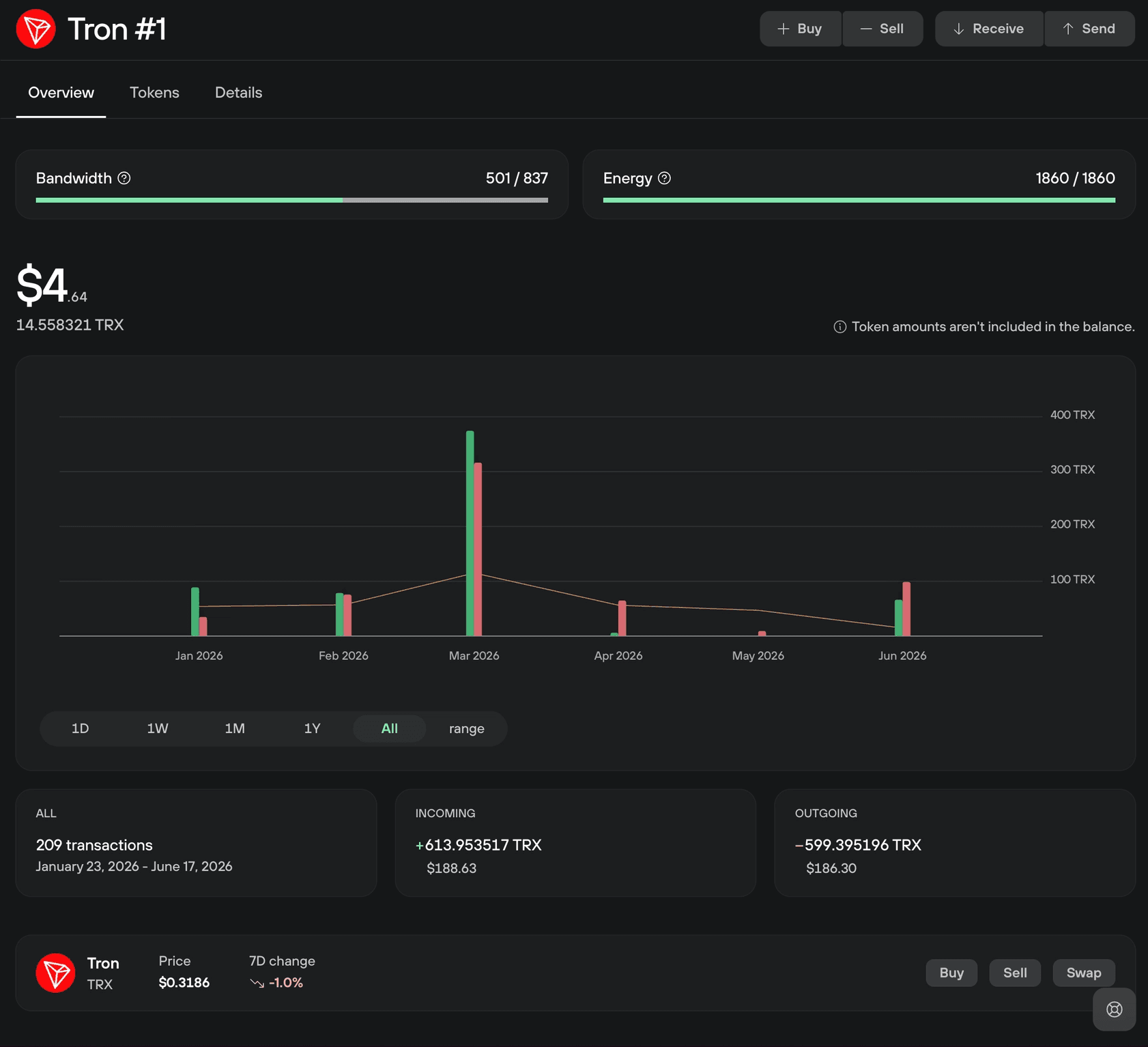The height and width of the screenshot is (1047, 1148).
Task: Click the Tron logo beside the account title
Action: pos(35,29)
